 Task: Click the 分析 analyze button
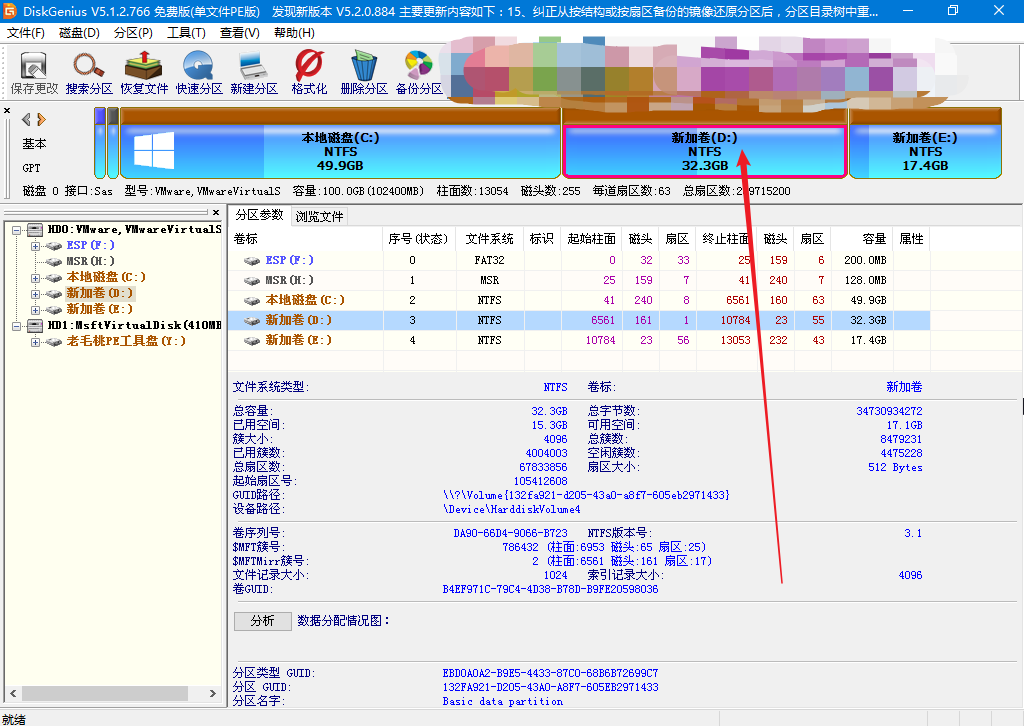262,621
